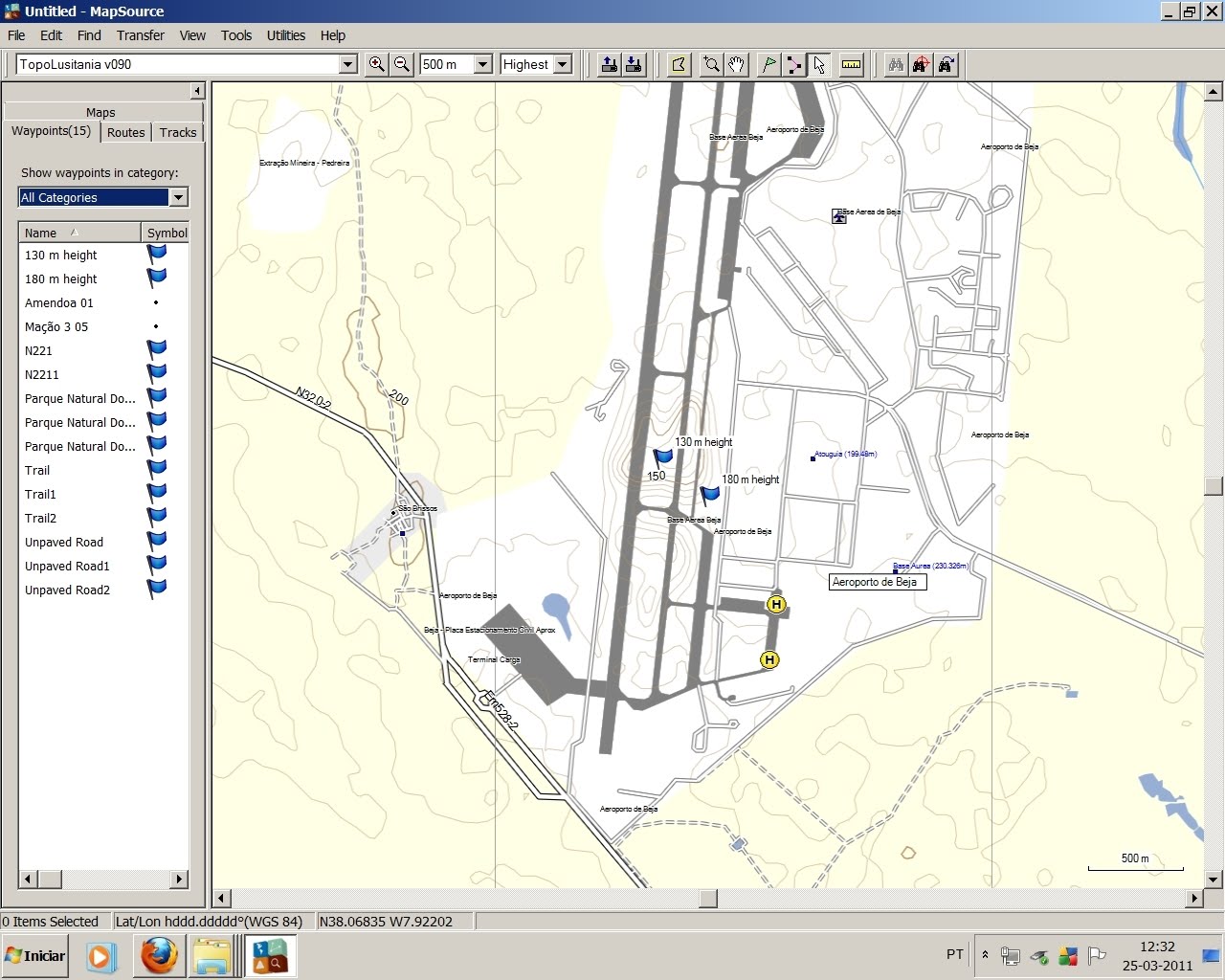Click the coordinates N38.06835 W7.92202 status
The height and width of the screenshot is (980, 1225).
[386, 922]
